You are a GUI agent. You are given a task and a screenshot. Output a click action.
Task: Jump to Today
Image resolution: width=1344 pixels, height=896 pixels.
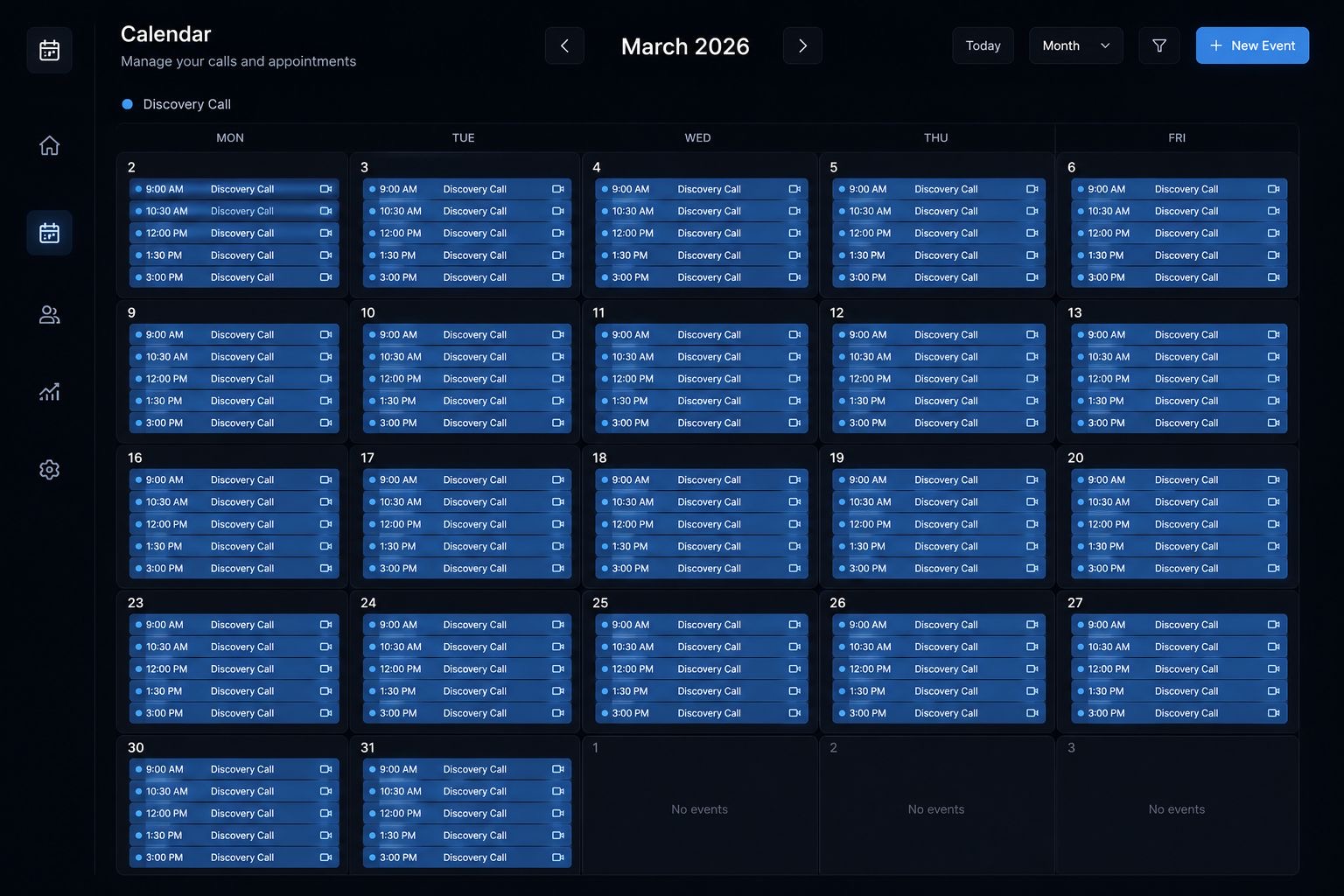[983, 45]
